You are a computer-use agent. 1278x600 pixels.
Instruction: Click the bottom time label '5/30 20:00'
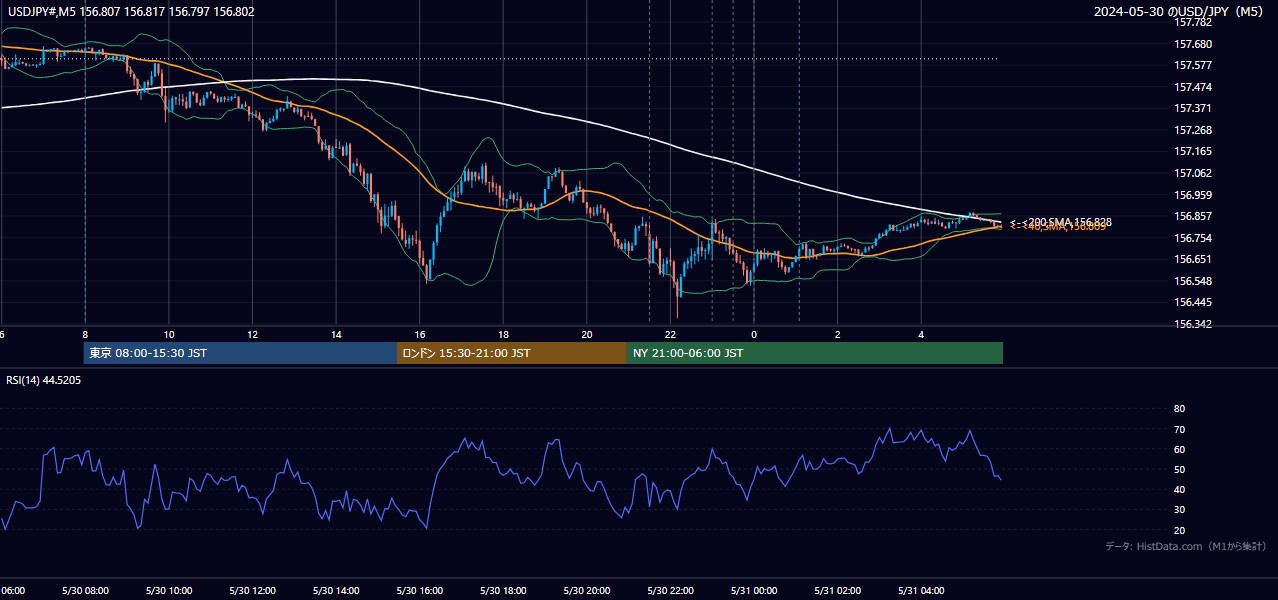[587, 590]
